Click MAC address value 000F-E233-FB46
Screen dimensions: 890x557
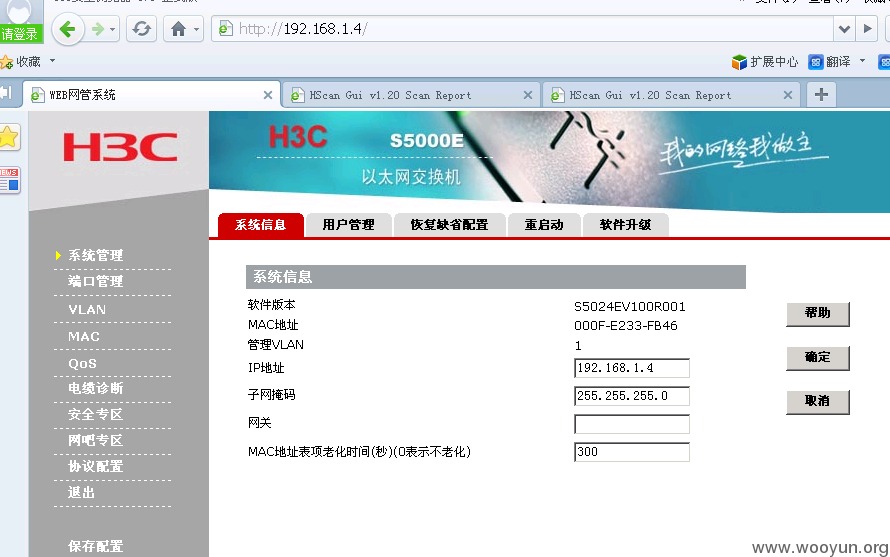click(625, 326)
